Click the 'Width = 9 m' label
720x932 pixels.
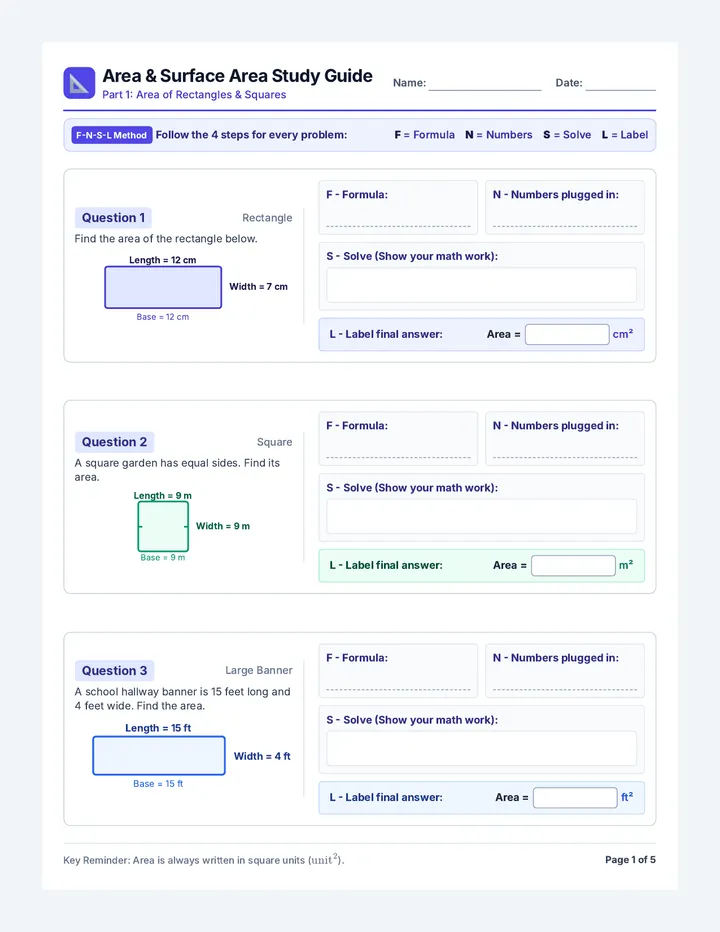click(x=223, y=526)
